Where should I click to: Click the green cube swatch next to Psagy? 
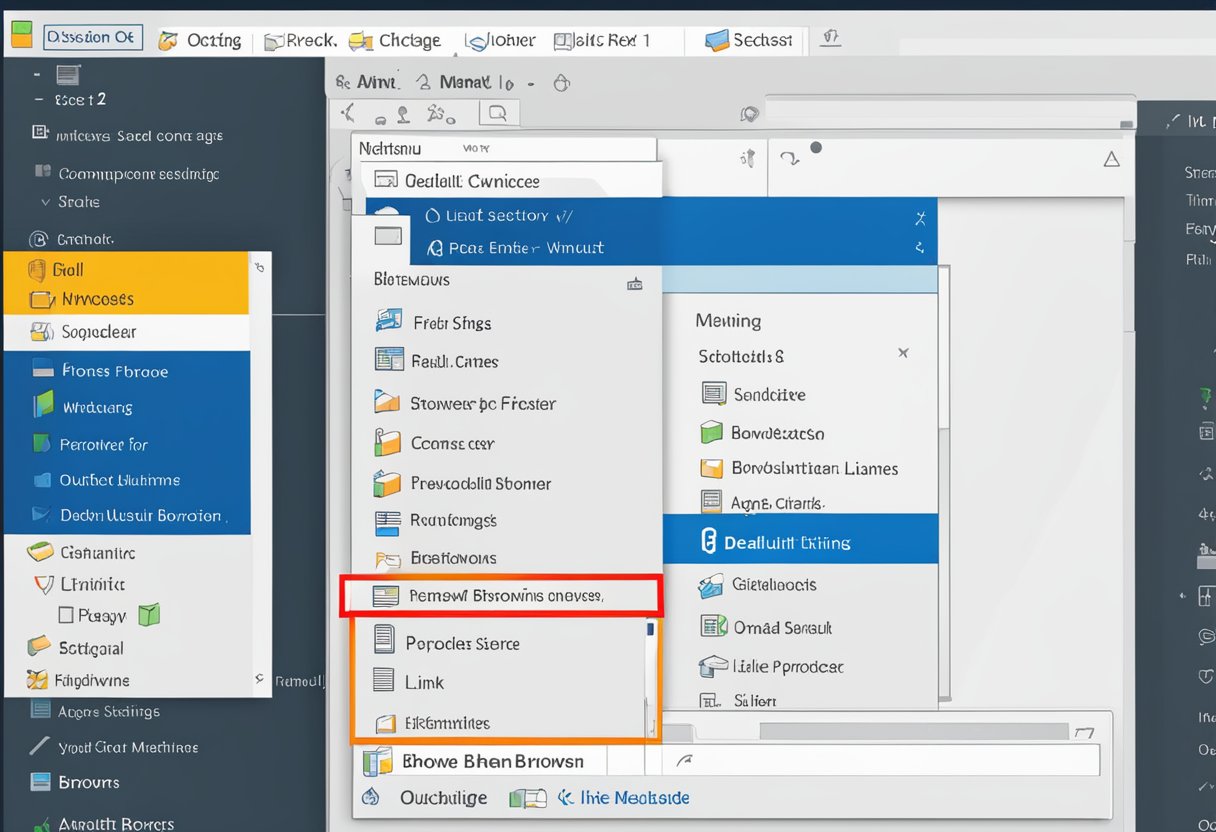pyautogui.click(x=148, y=615)
